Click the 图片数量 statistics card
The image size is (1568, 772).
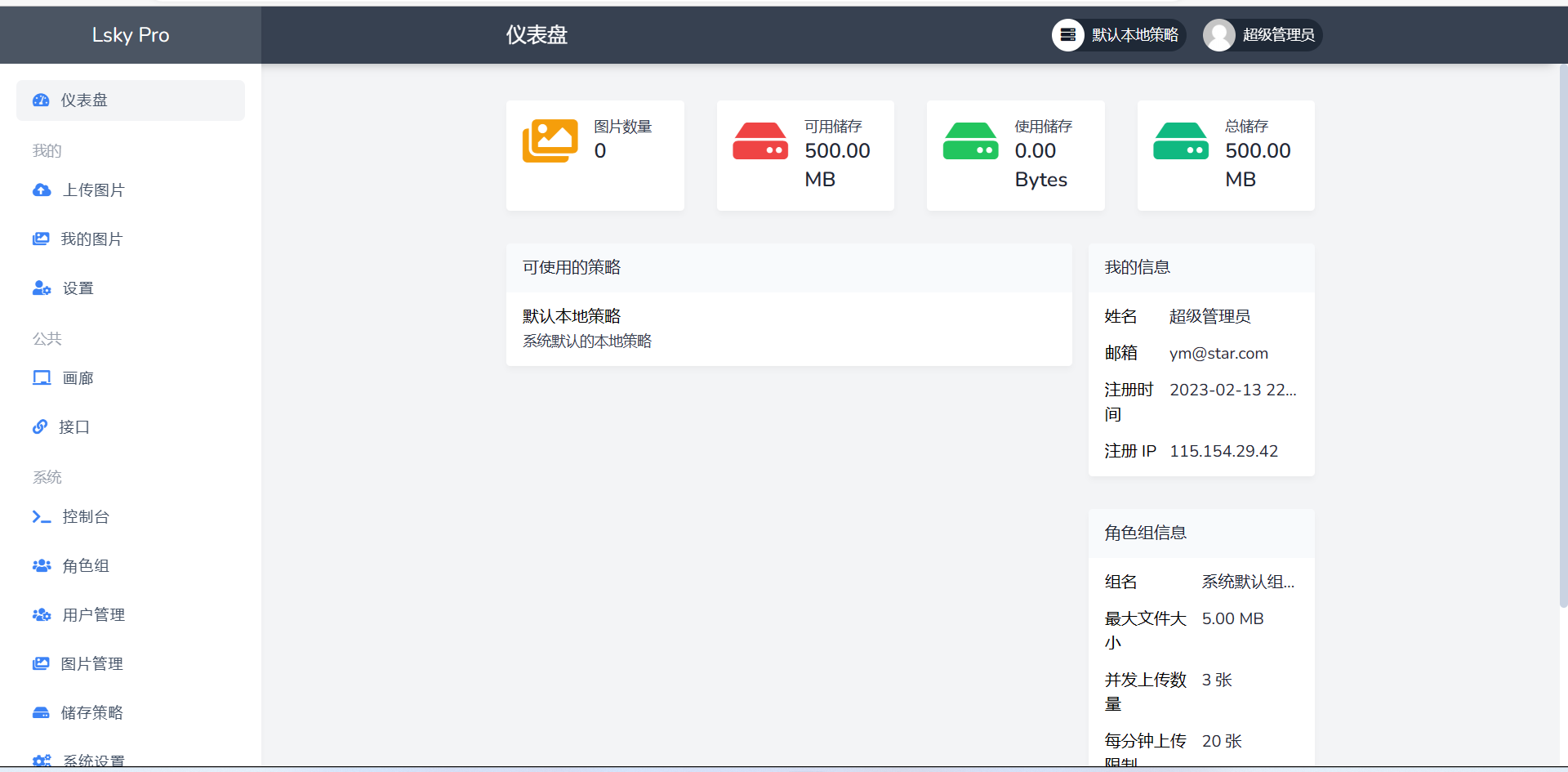[595, 155]
